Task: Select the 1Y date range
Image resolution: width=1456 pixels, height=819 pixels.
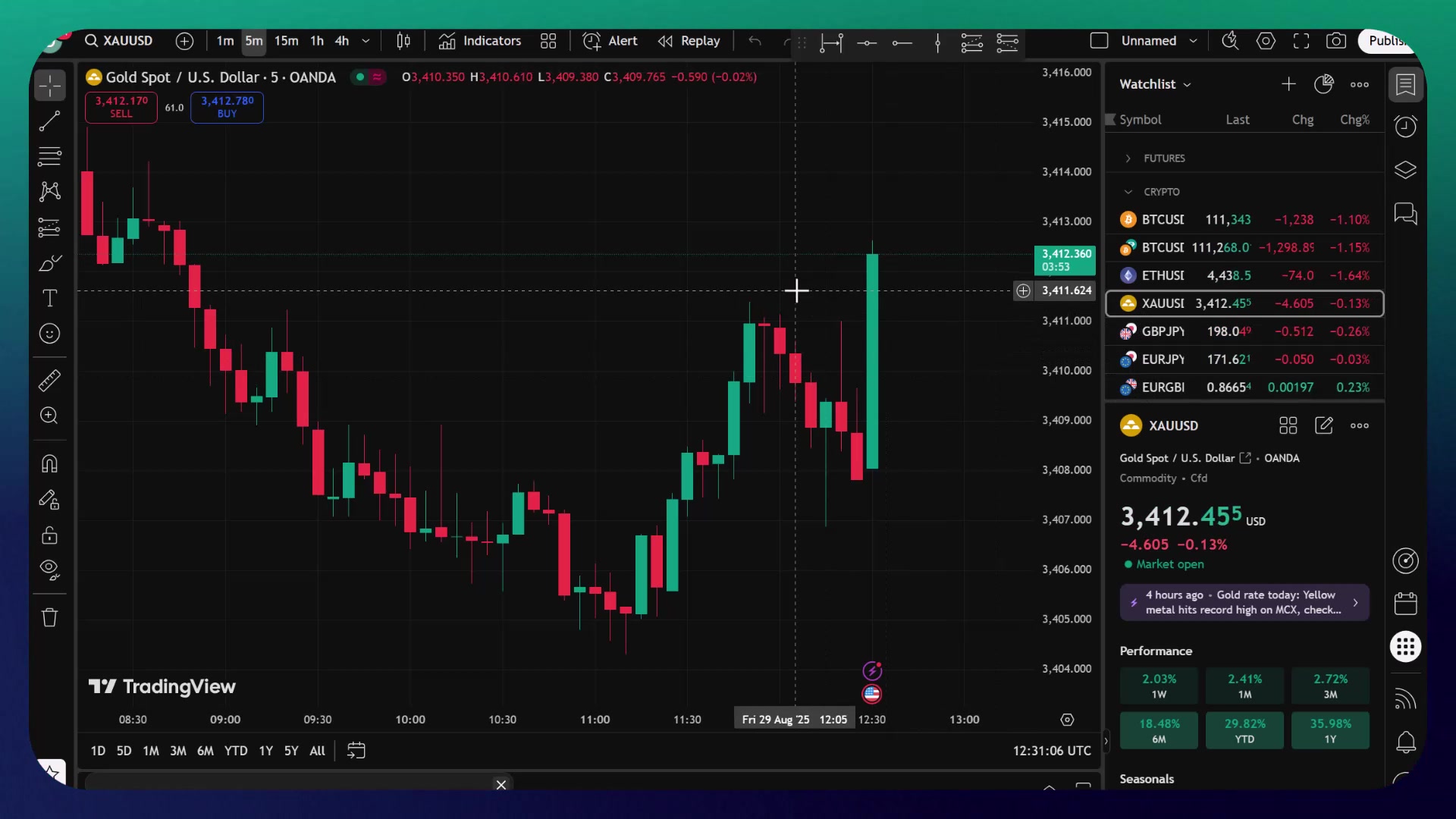Action: tap(265, 751)
